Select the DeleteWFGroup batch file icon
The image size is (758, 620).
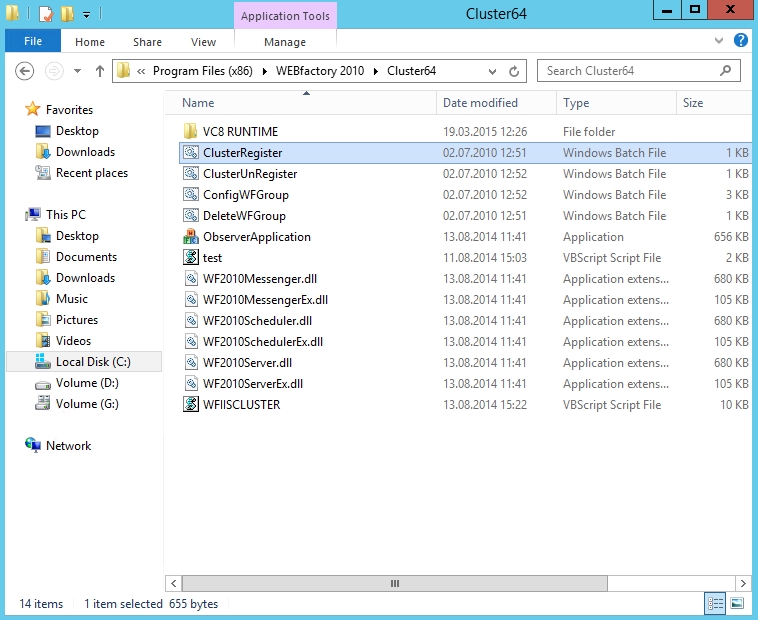tap(190, 216)
